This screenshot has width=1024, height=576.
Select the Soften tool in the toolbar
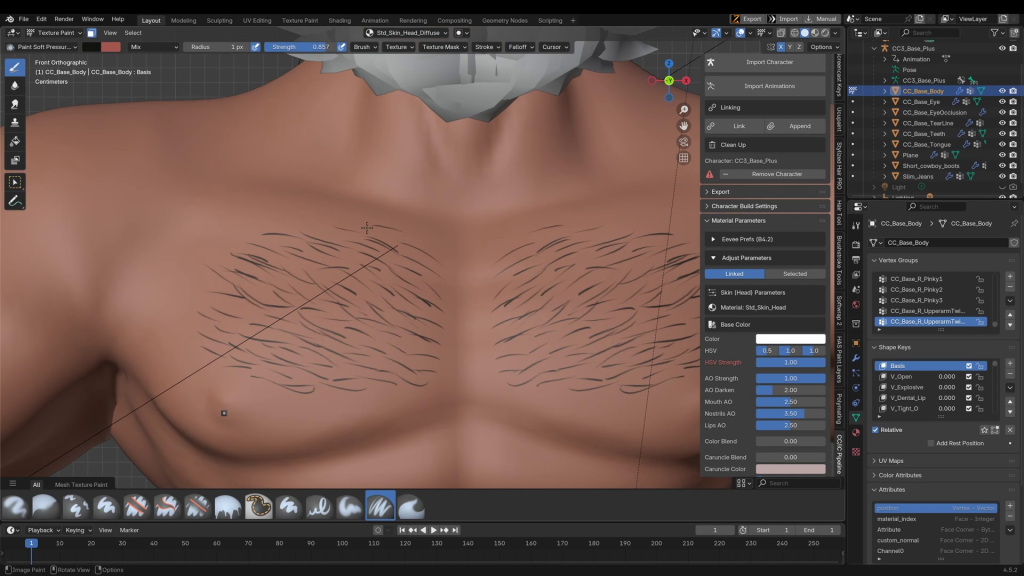tap(15, 85)
